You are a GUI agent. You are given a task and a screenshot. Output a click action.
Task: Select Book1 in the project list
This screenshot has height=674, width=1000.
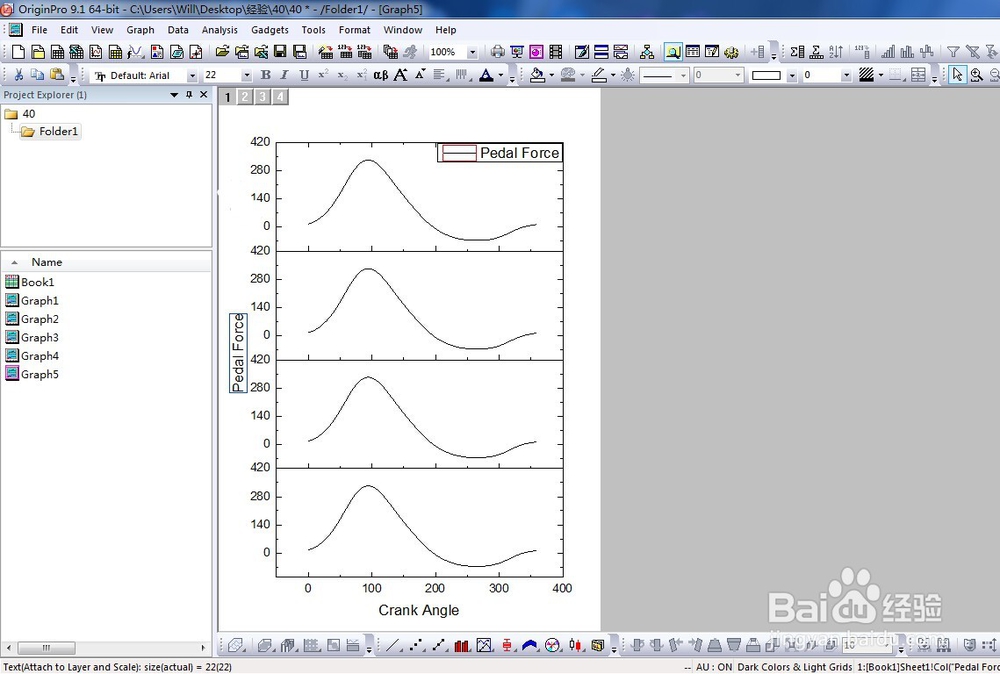point(37,282)
